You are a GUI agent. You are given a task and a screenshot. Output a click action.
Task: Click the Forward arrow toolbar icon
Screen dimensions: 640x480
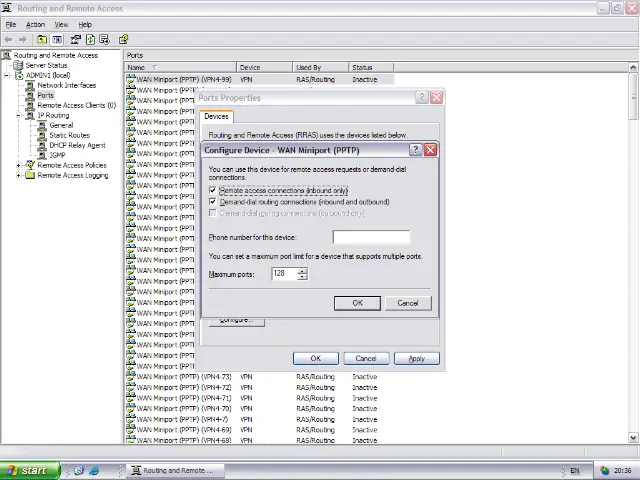click(x=23, y=40)
